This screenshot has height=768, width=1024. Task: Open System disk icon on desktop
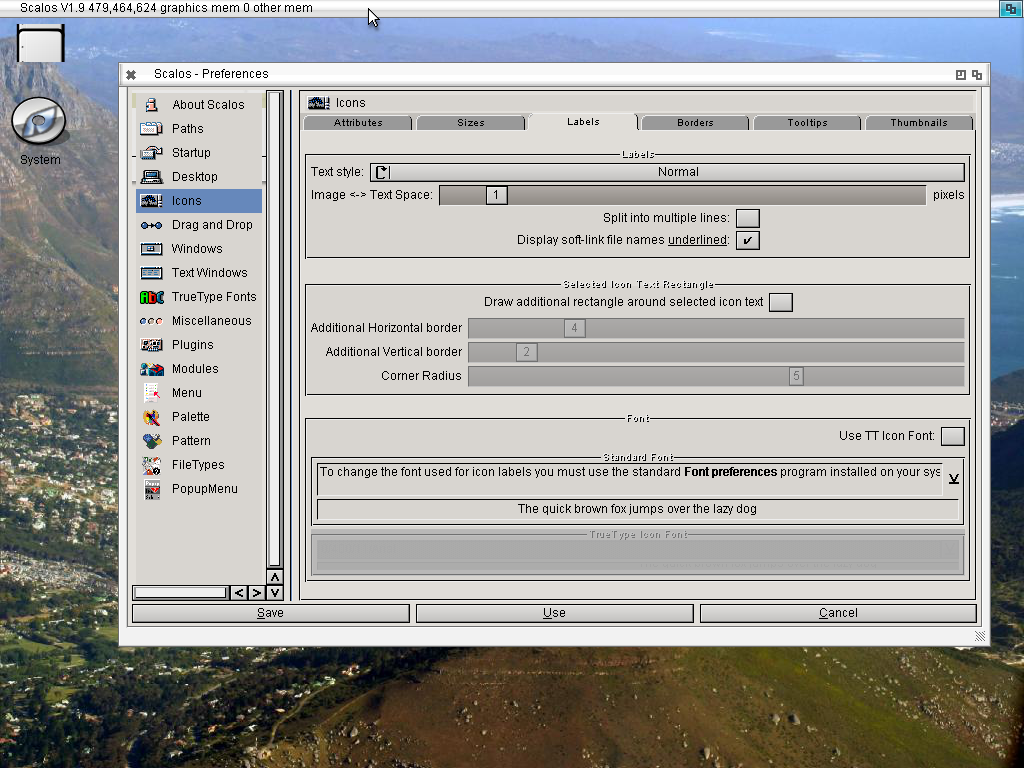point(39,122)
